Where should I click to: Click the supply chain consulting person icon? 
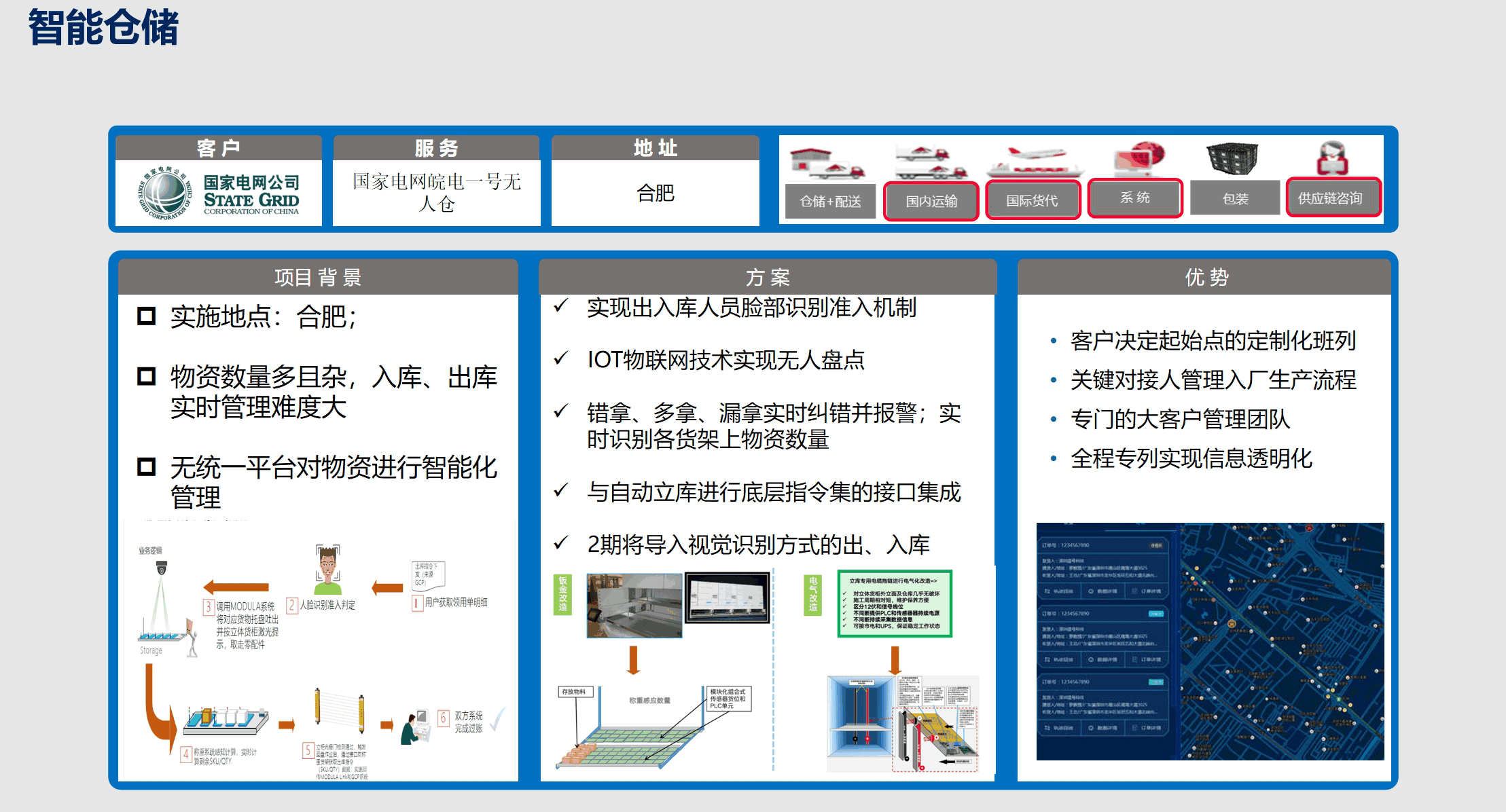(x=1332, y=158)
